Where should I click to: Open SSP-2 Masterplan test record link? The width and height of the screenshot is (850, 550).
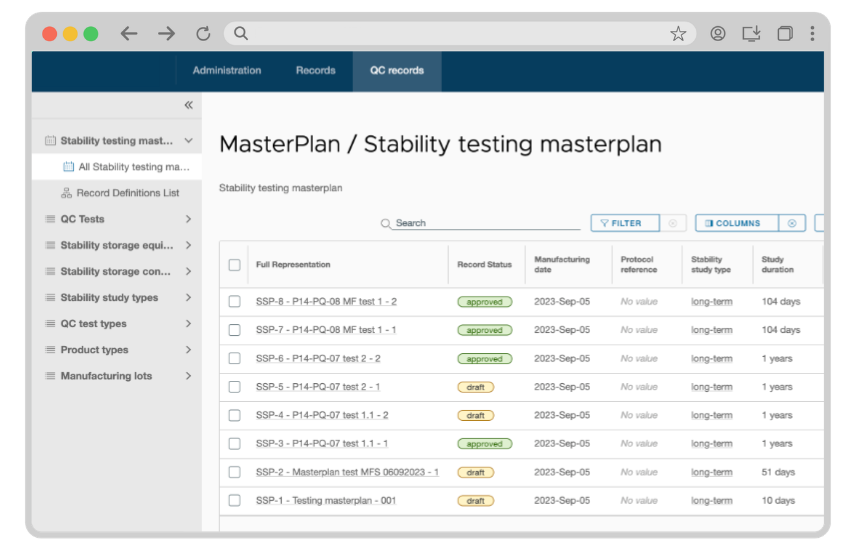pos(347,472)
